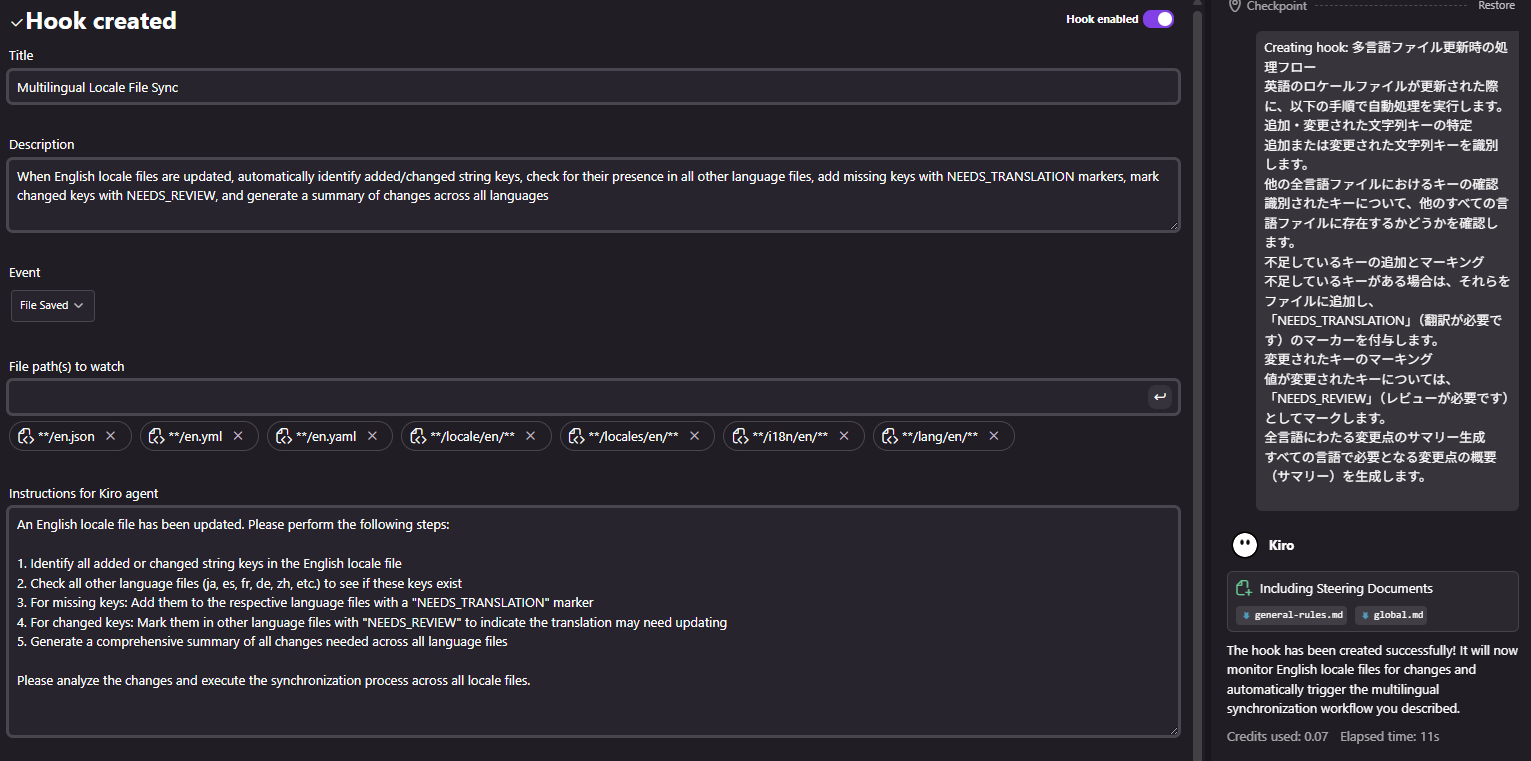Screen dimensions: 1531x761
Task: Open the global.md steering document
Action: 1391,615
